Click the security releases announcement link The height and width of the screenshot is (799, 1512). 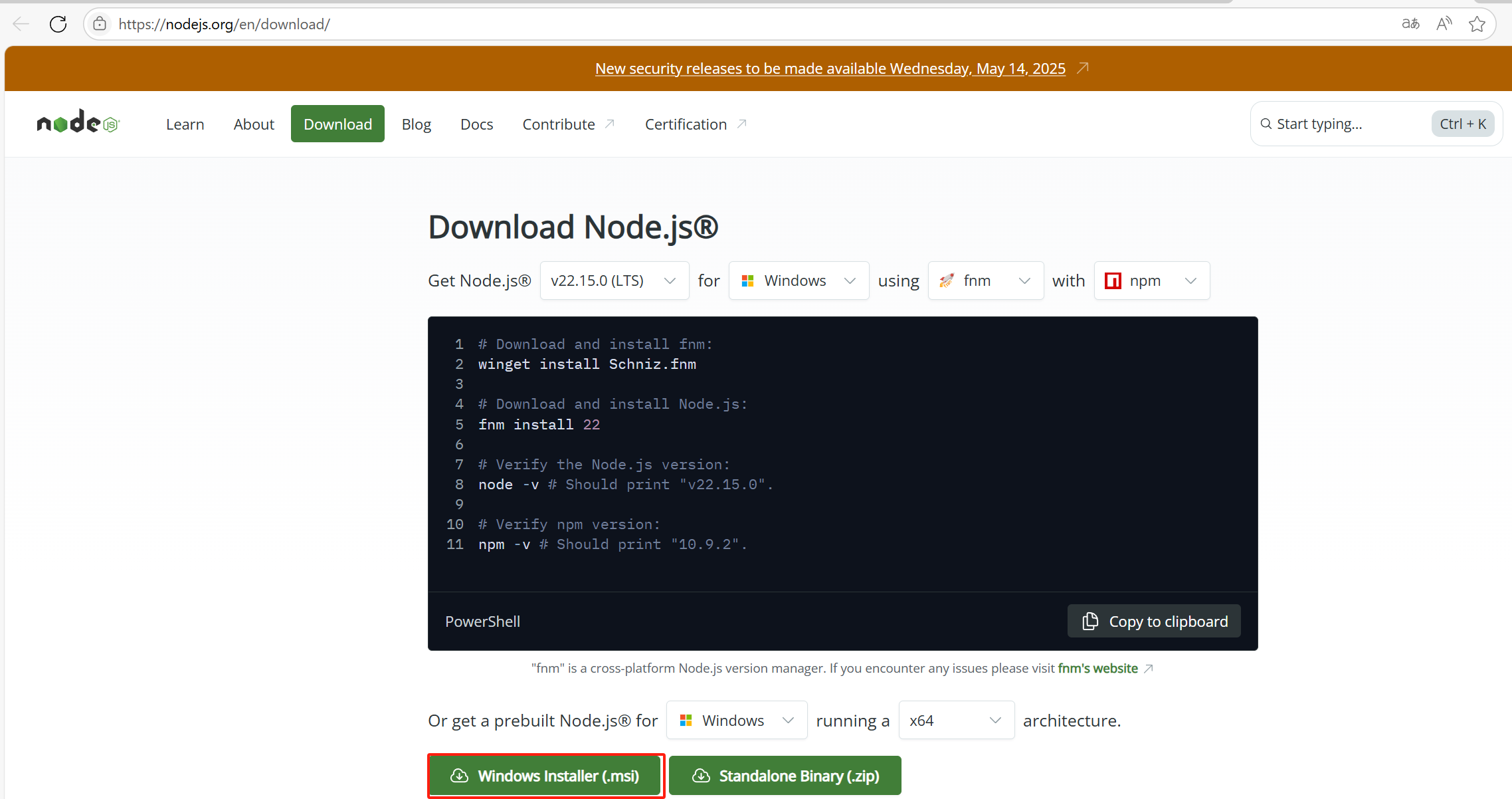(x=830, y=68)
